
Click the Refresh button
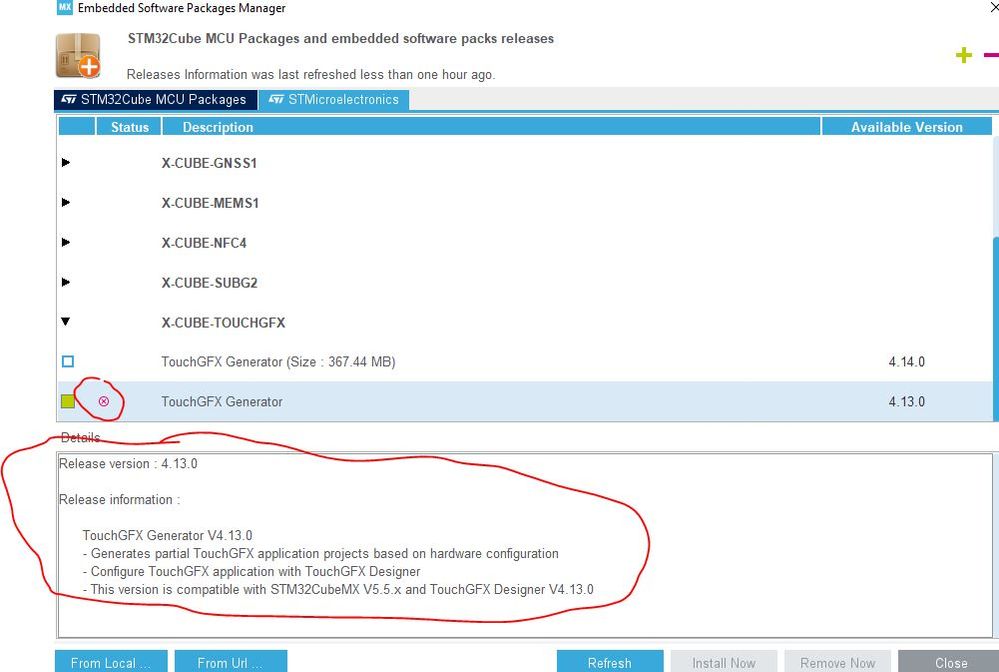[x=610, y=662]
